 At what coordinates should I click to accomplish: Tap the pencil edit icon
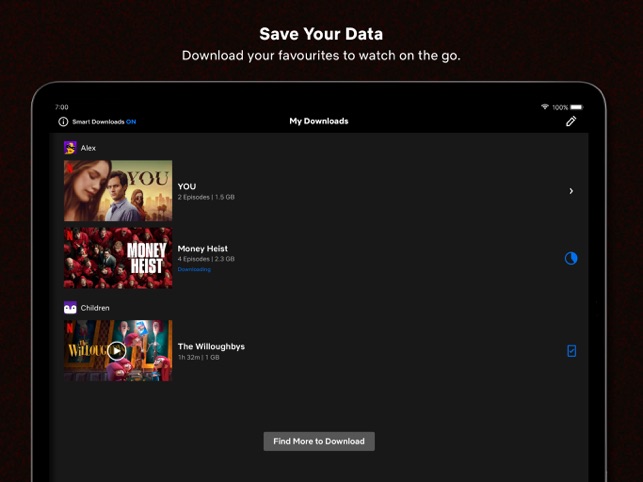571,121
